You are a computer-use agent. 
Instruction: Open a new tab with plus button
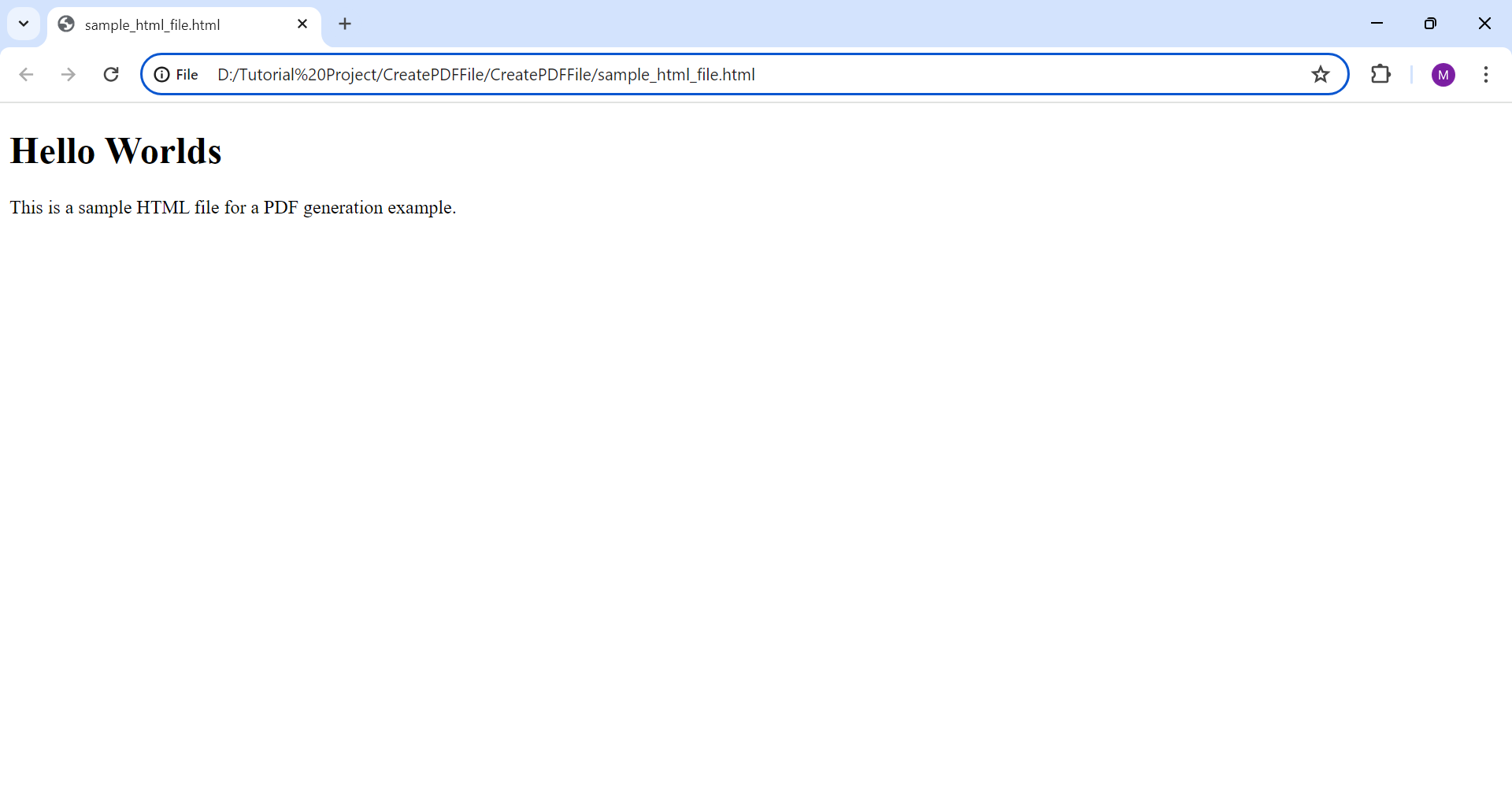coord(345,24)
